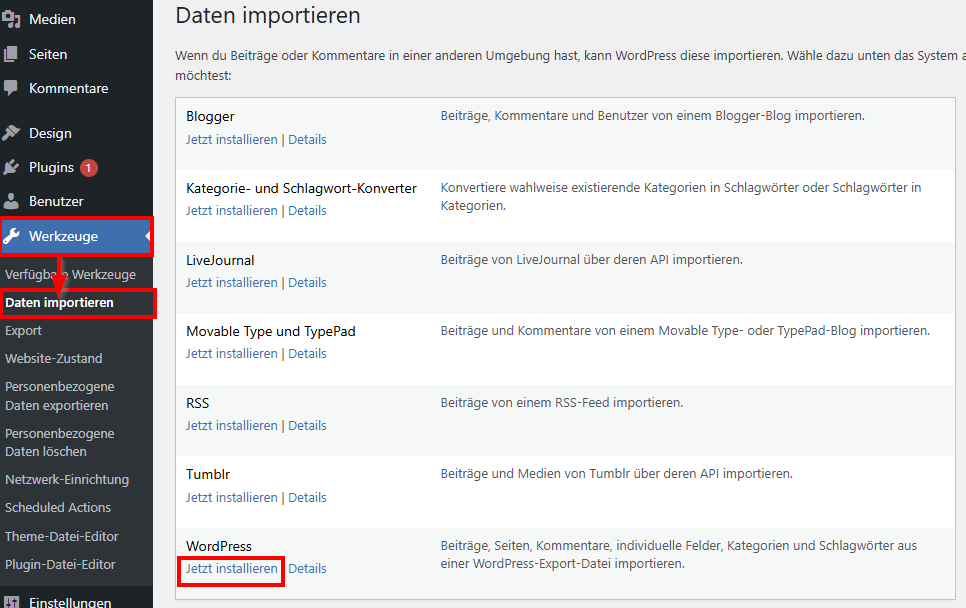View Details for LiveJournal importer
966x608 pixels.
click(307, 283)
